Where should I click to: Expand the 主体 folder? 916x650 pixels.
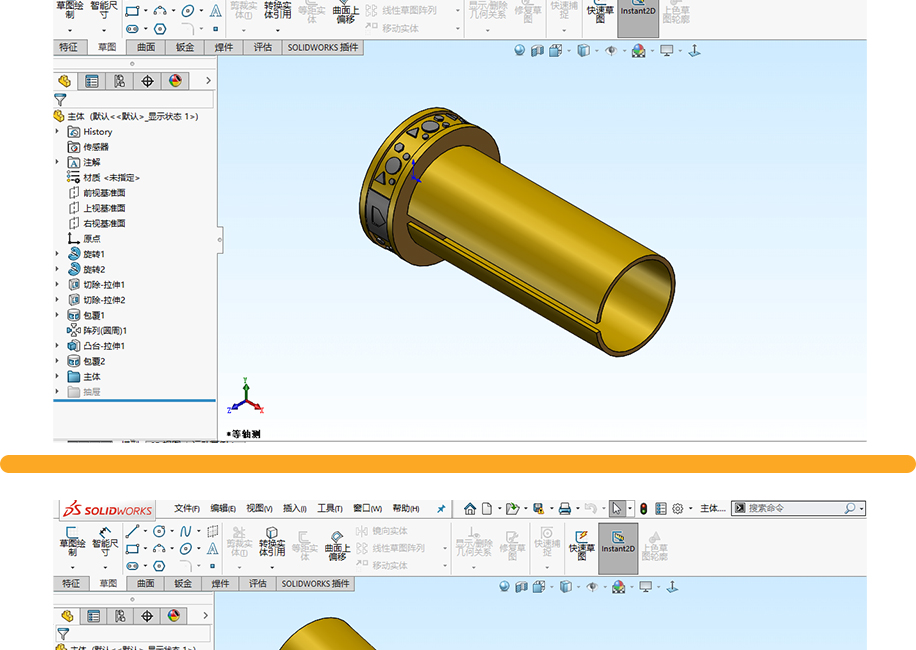pos(57,376)
